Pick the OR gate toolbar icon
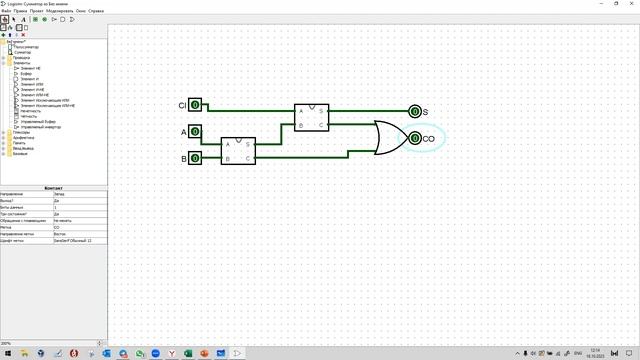 pos(72,19)
